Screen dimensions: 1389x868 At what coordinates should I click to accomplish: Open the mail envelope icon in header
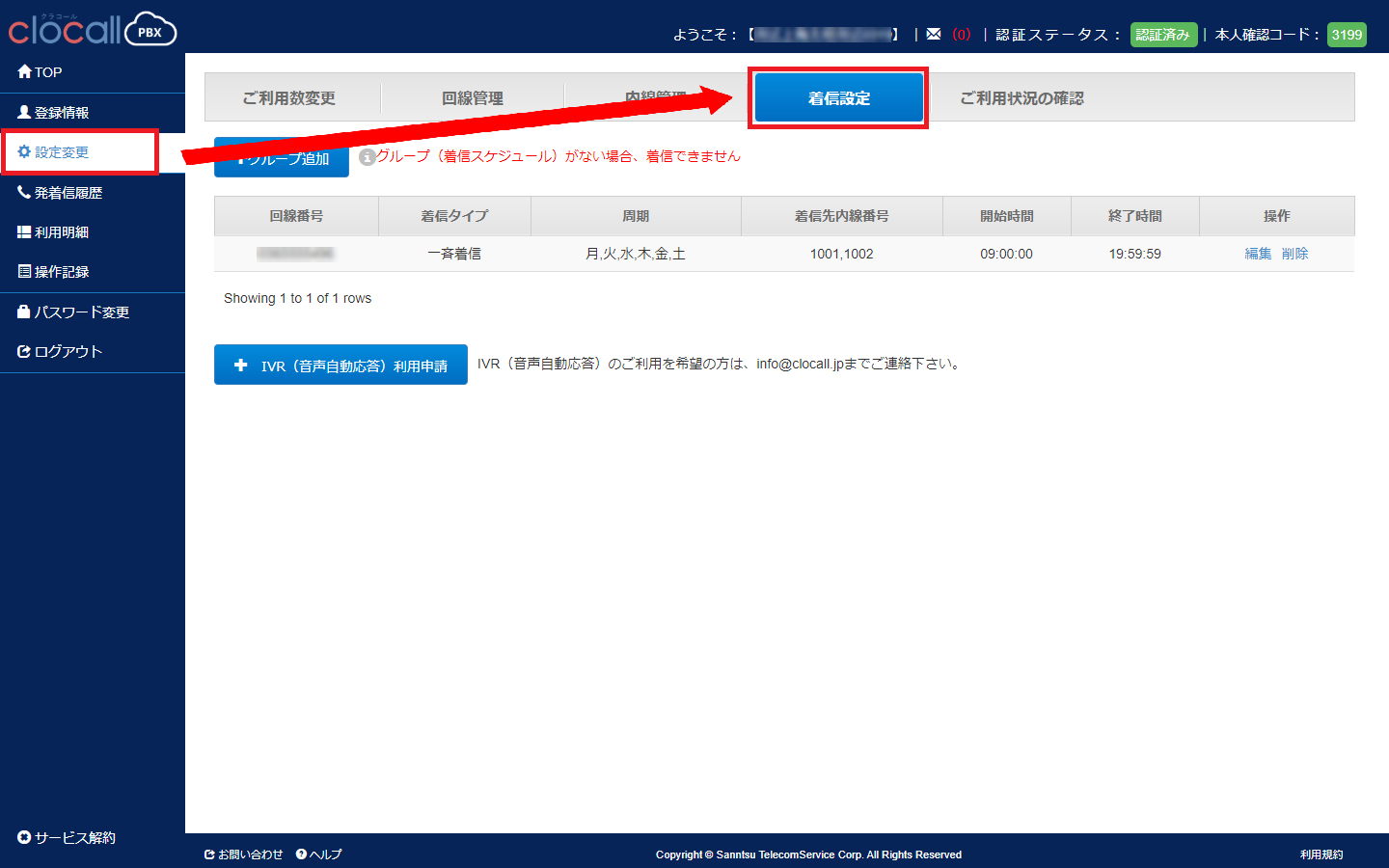coord(933,34)
